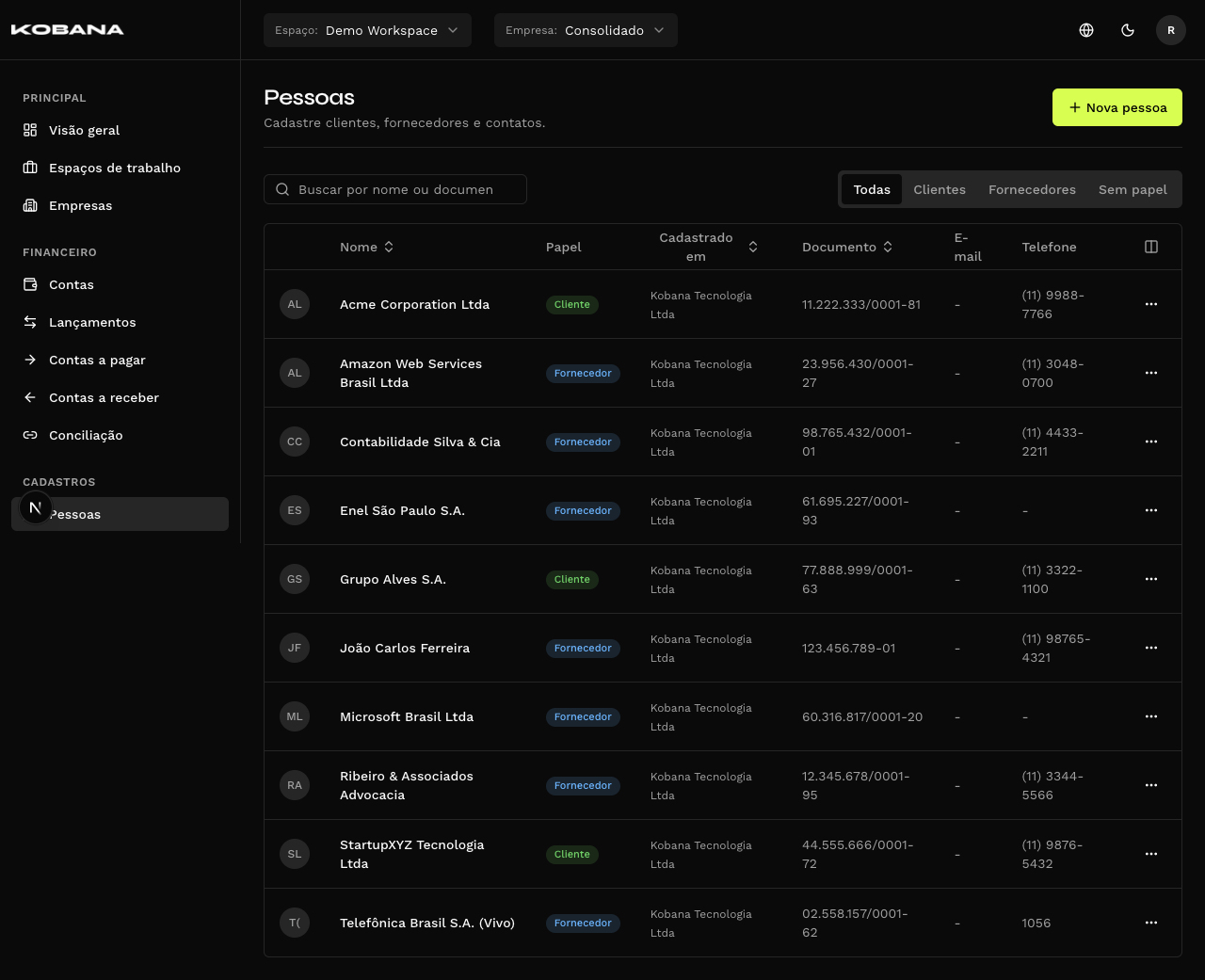Click the Cliente badge of StartupXYZ Tecnologia
The height and width of the screenshot is (980, 1205).
572,854
